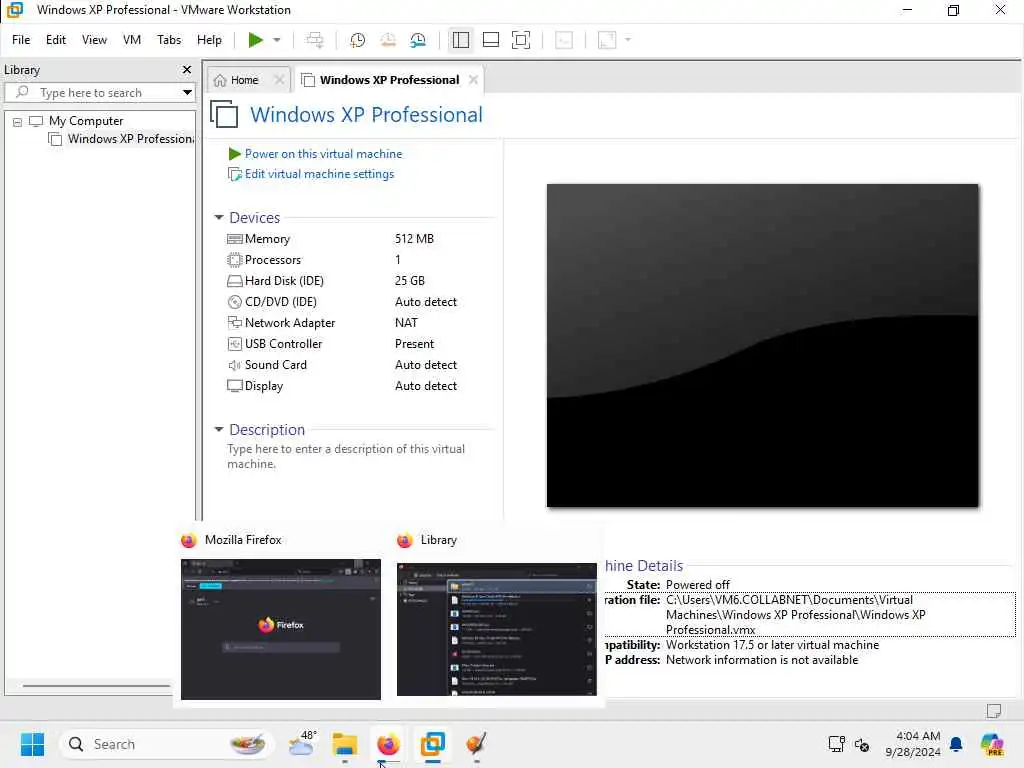Click the Copilot preview tray icon
Image resolution: width=1024 pixels, height=768 pixels.
[992, 744]
